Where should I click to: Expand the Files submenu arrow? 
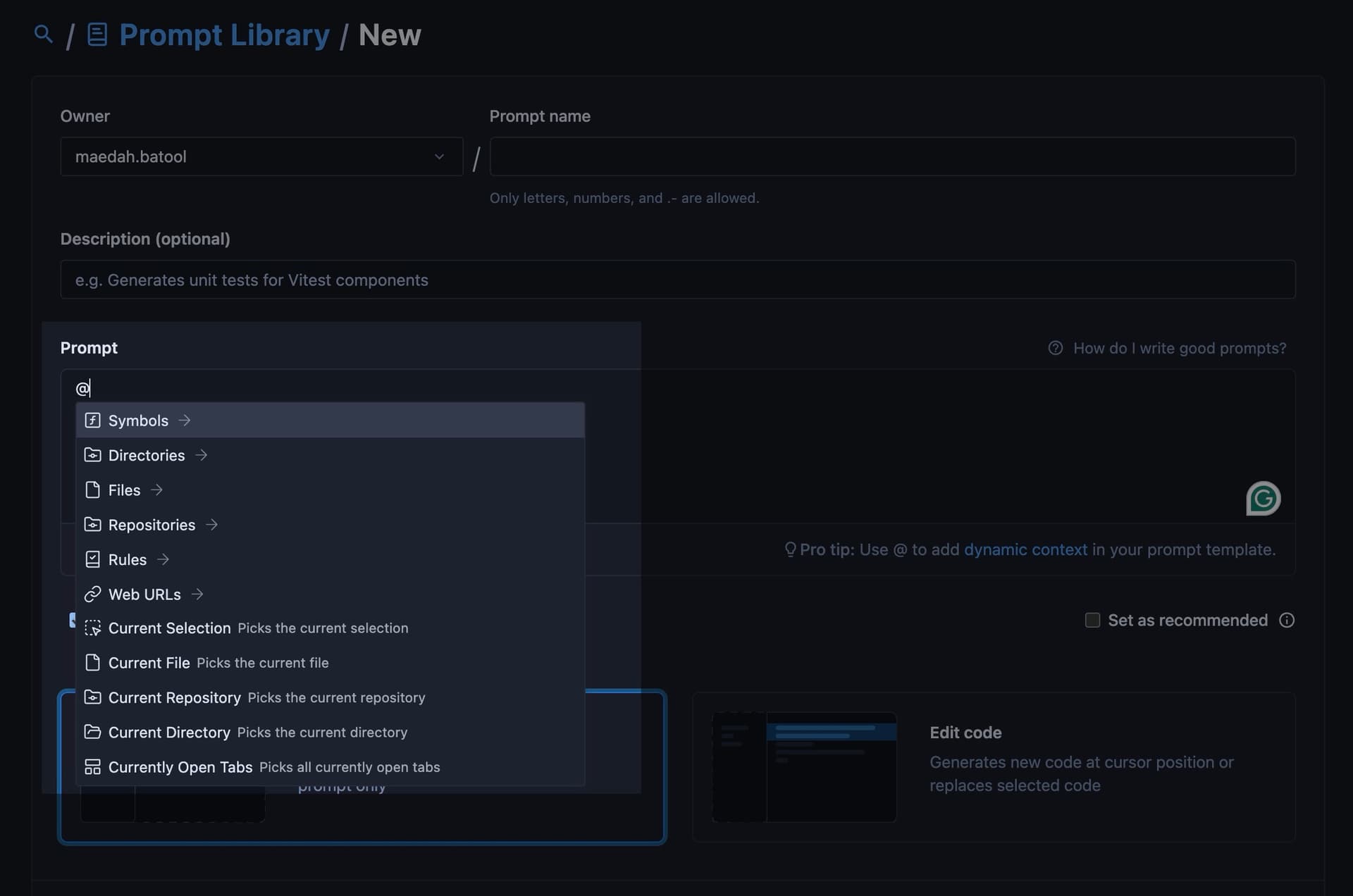tap(157, 490)
